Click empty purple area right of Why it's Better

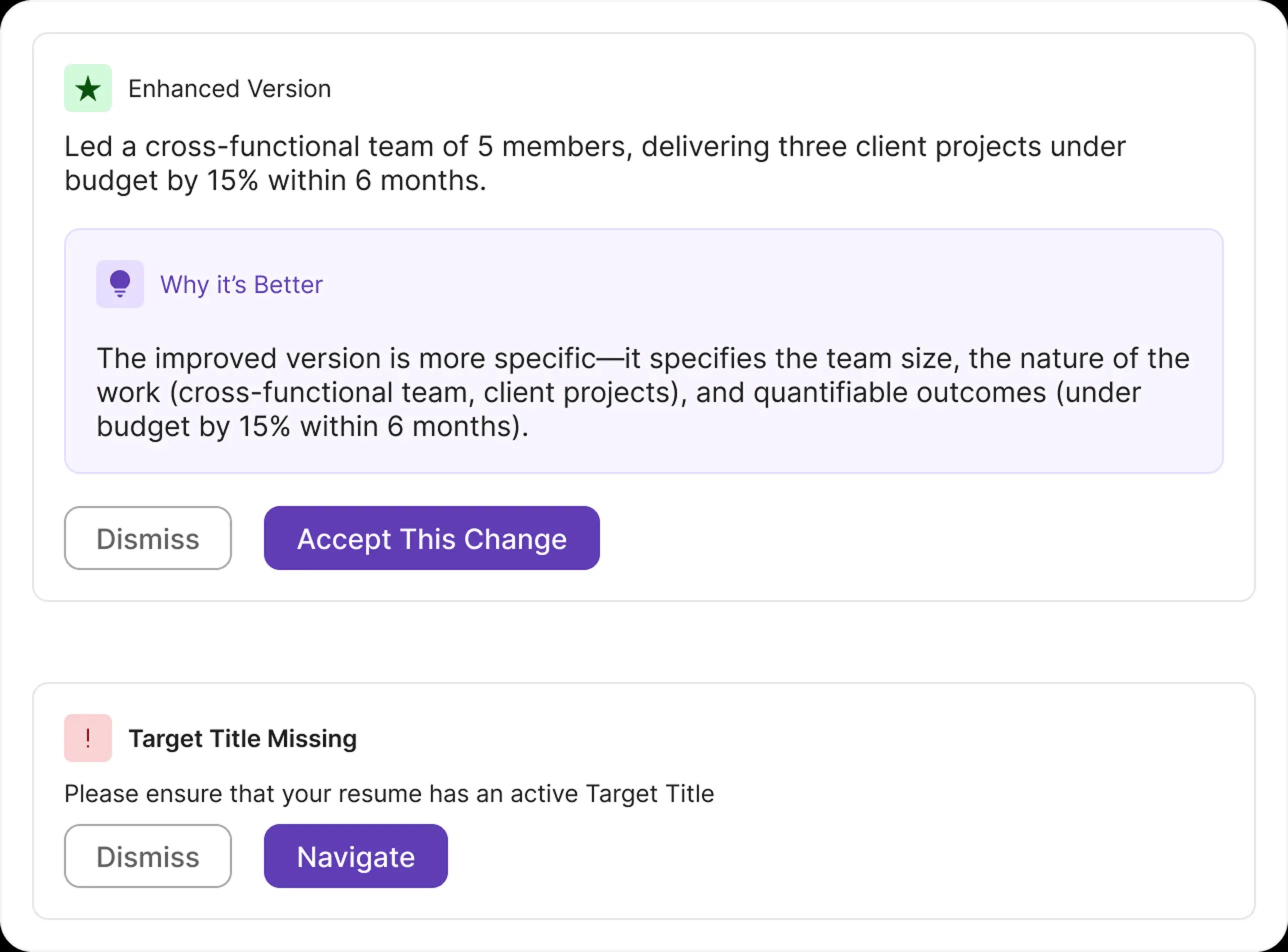click(749, 284)
